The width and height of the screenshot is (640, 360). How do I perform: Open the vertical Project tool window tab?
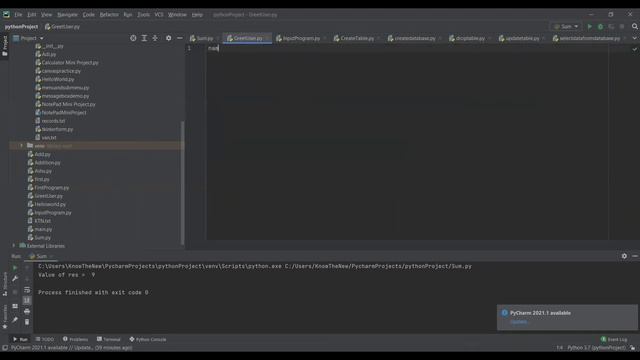[4, 46]
